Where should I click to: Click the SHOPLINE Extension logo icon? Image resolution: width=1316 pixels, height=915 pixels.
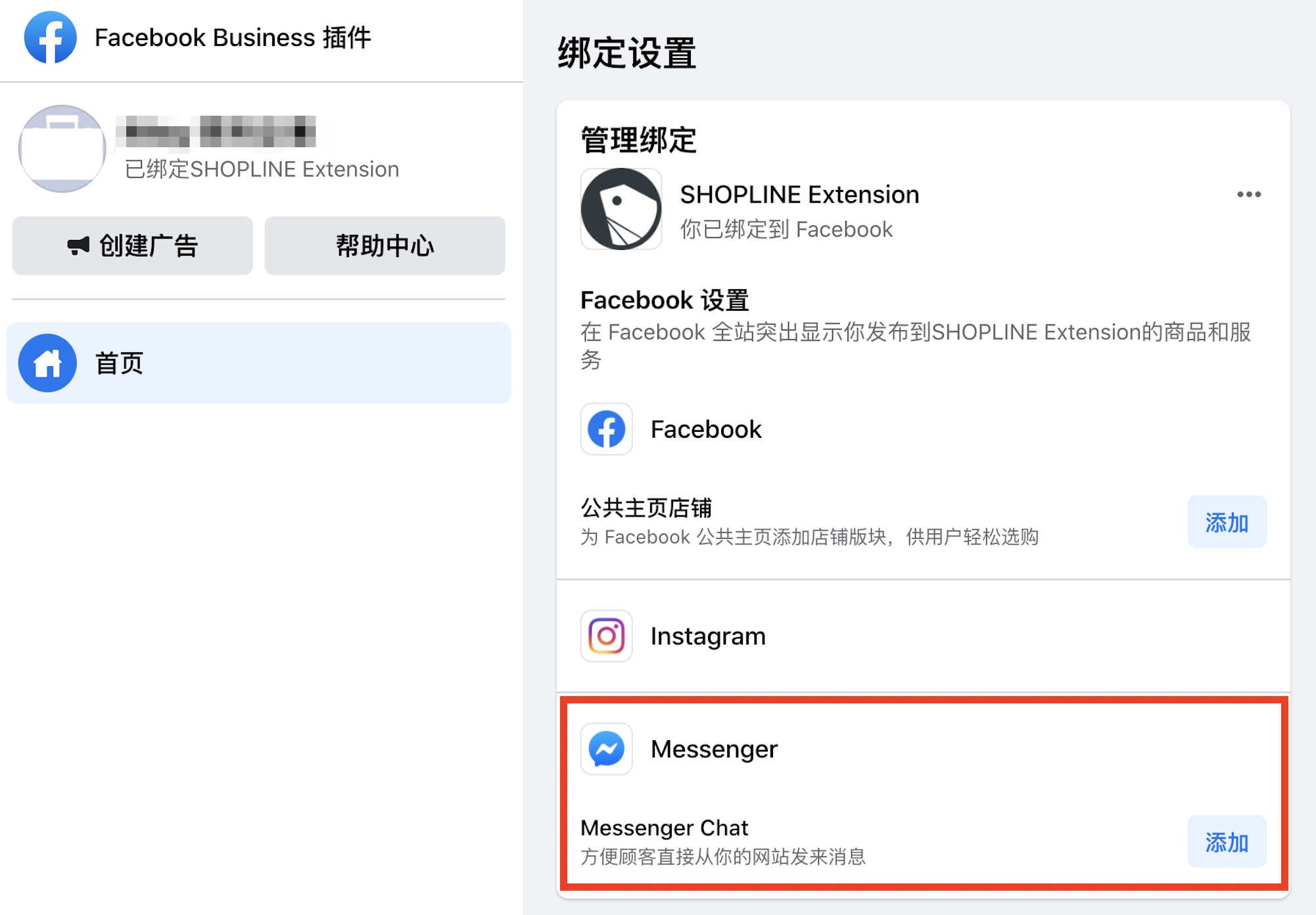point(621,209)
